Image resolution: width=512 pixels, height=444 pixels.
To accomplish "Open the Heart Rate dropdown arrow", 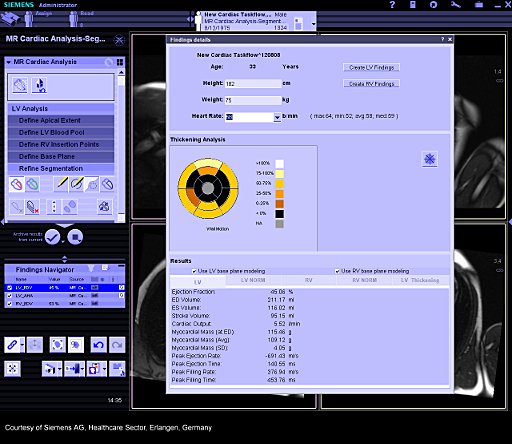I will point(277,117).
